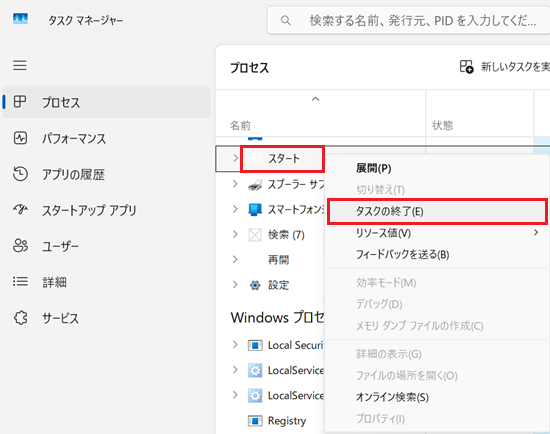The width and height of the screenshot is (550, 434).
Task: Click the 詳細の表示(G) menu entry
Action: coord(437,354)
